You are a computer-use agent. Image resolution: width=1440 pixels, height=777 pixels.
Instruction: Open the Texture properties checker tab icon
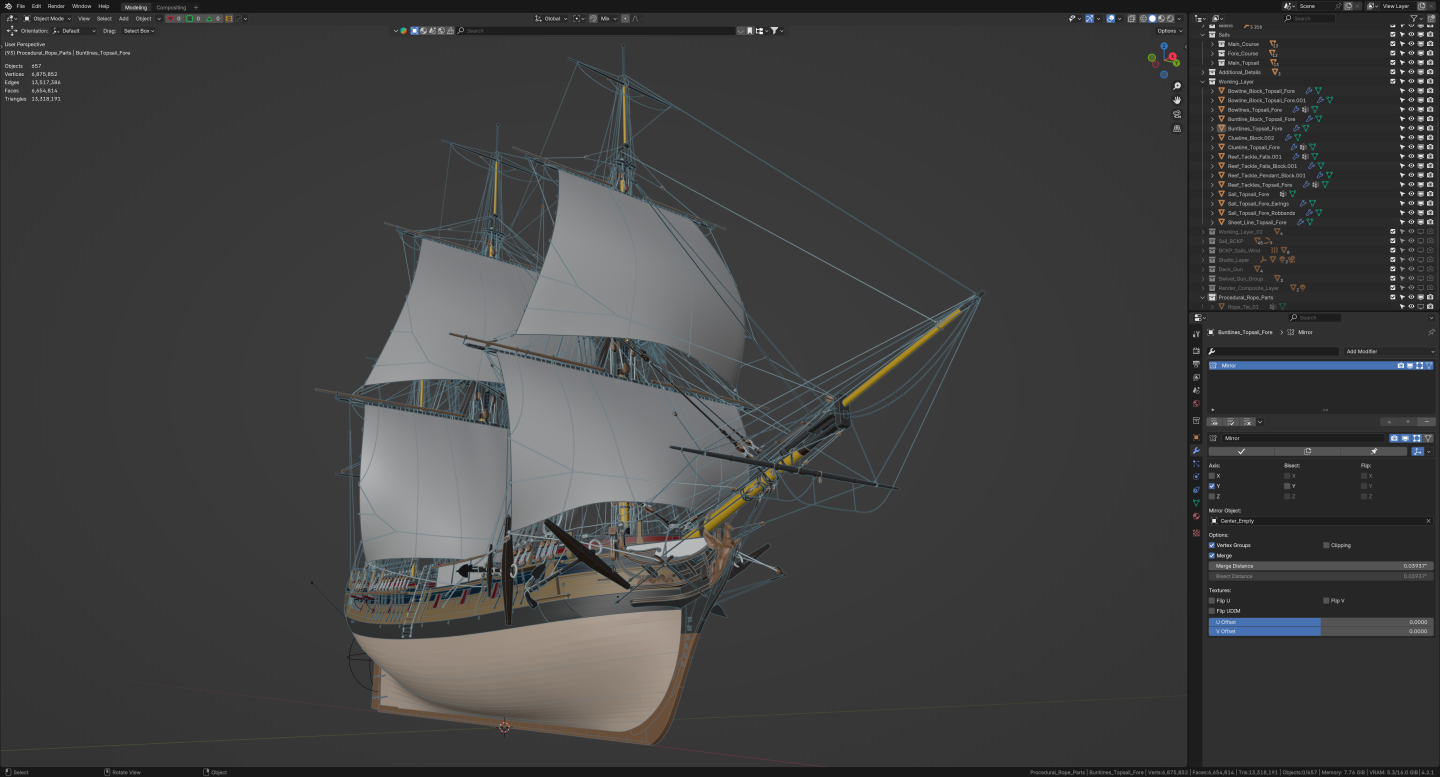1196,533
